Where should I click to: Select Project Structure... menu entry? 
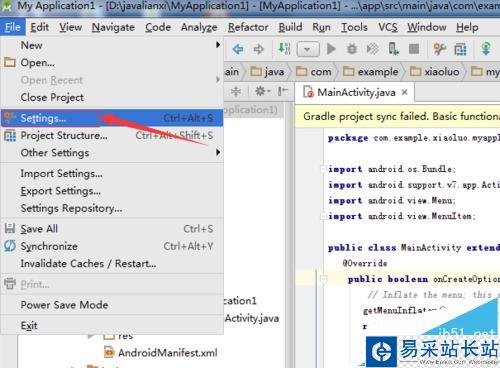point(112,135)
